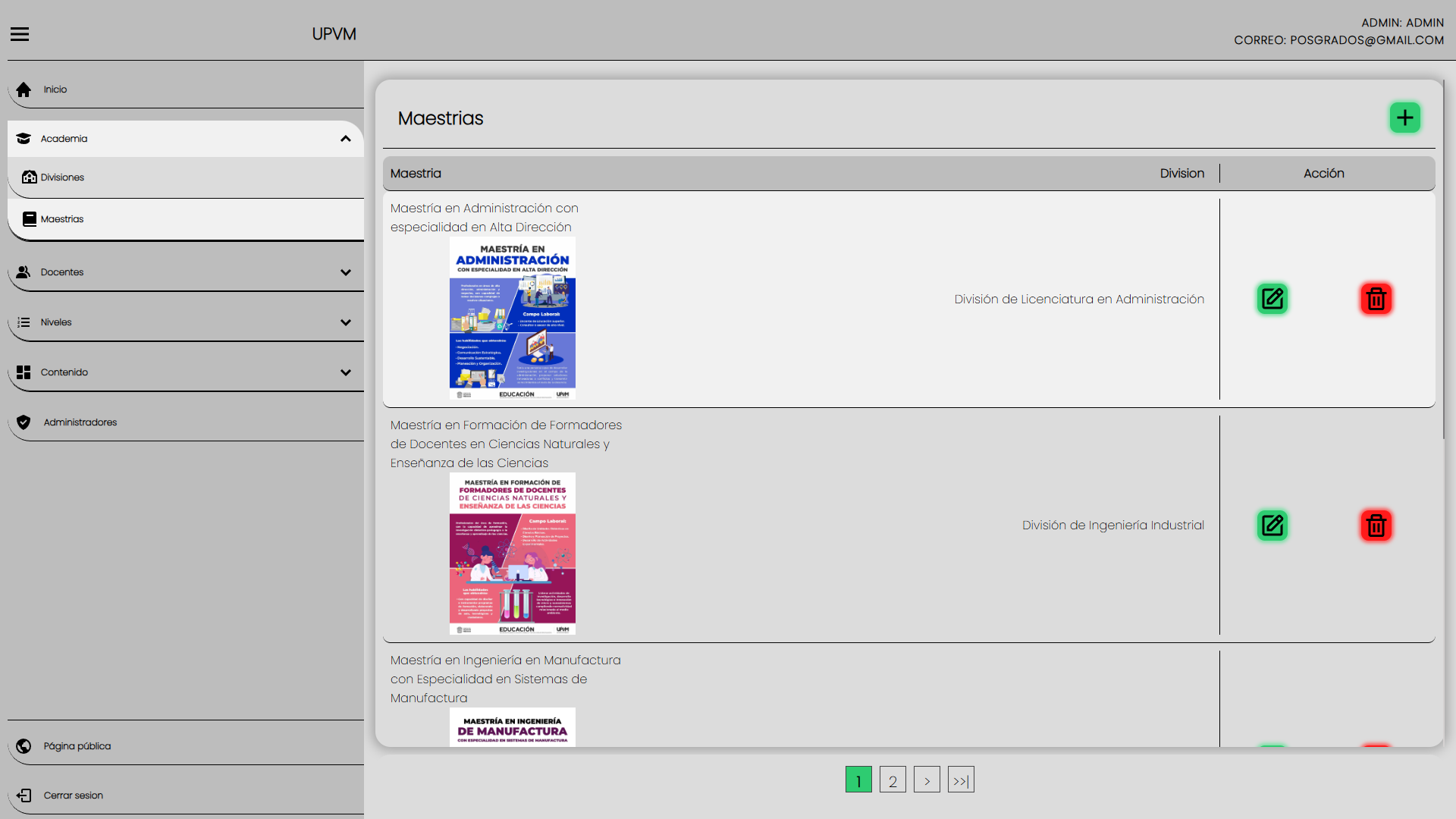Click the Docentes people icon
The image size is (1456, 819).
(24, 272)
